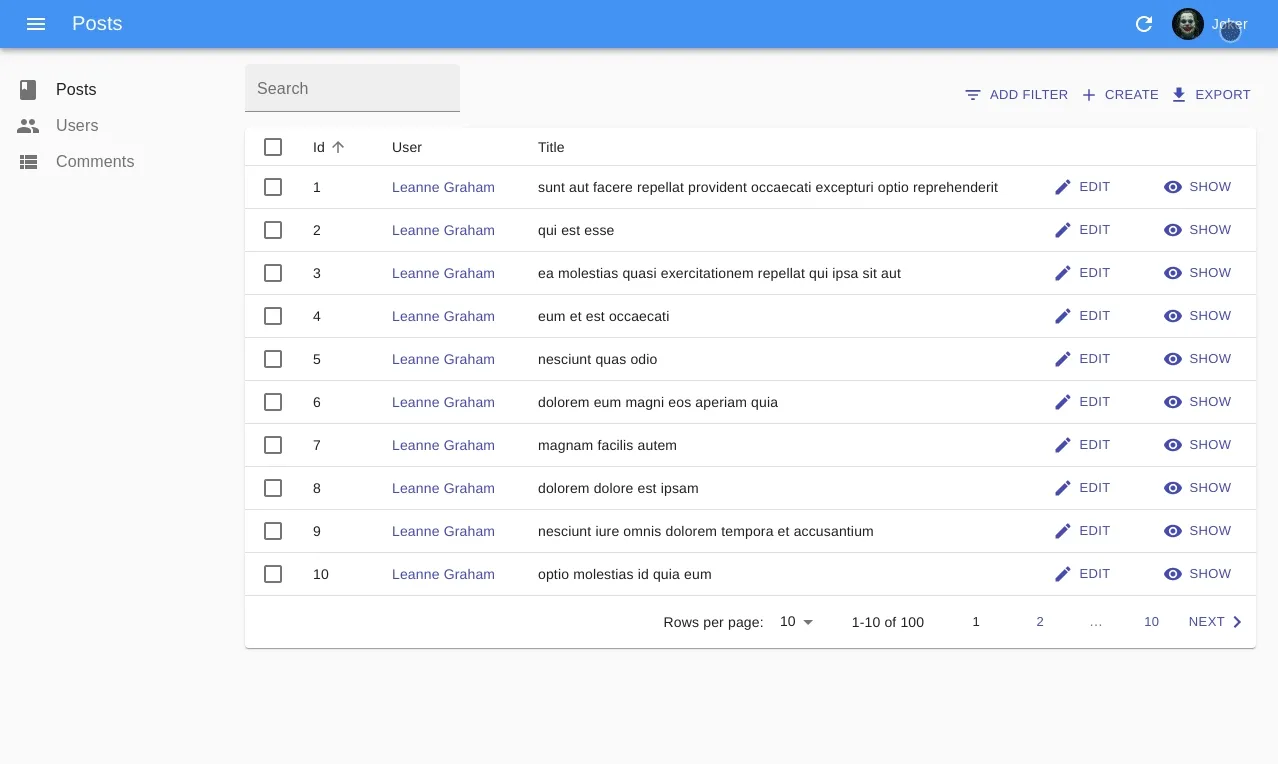
Task: Select the checkbox for post 7
Action: point(273,445)
